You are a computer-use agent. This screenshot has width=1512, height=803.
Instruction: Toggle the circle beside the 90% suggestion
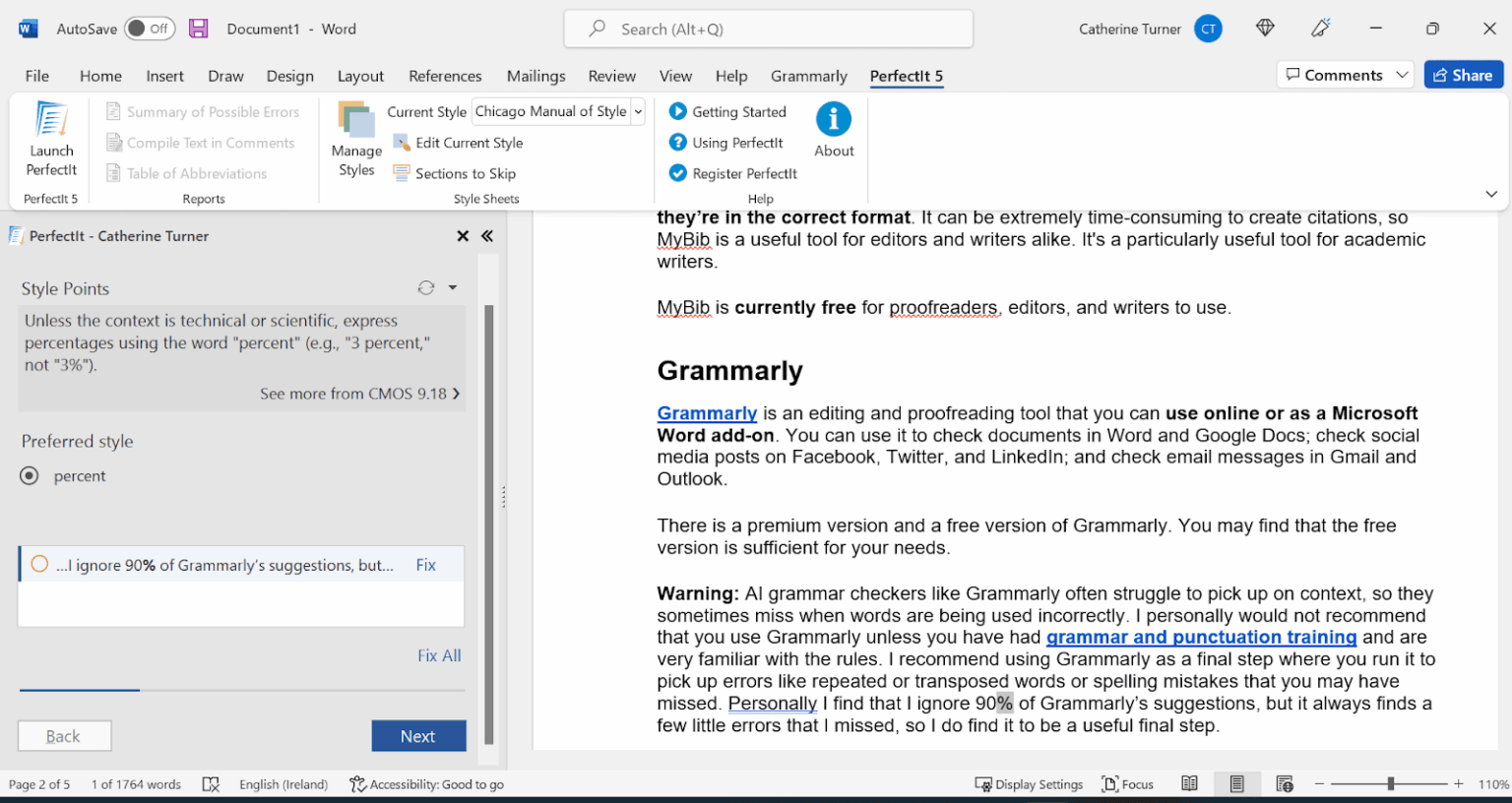tap(39, 564)
